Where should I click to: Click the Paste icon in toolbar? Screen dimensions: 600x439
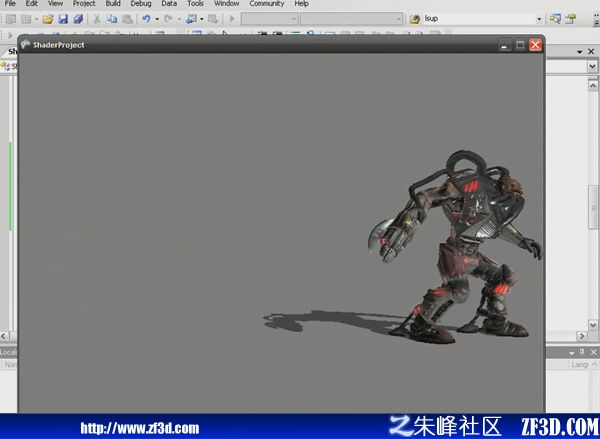127,18
